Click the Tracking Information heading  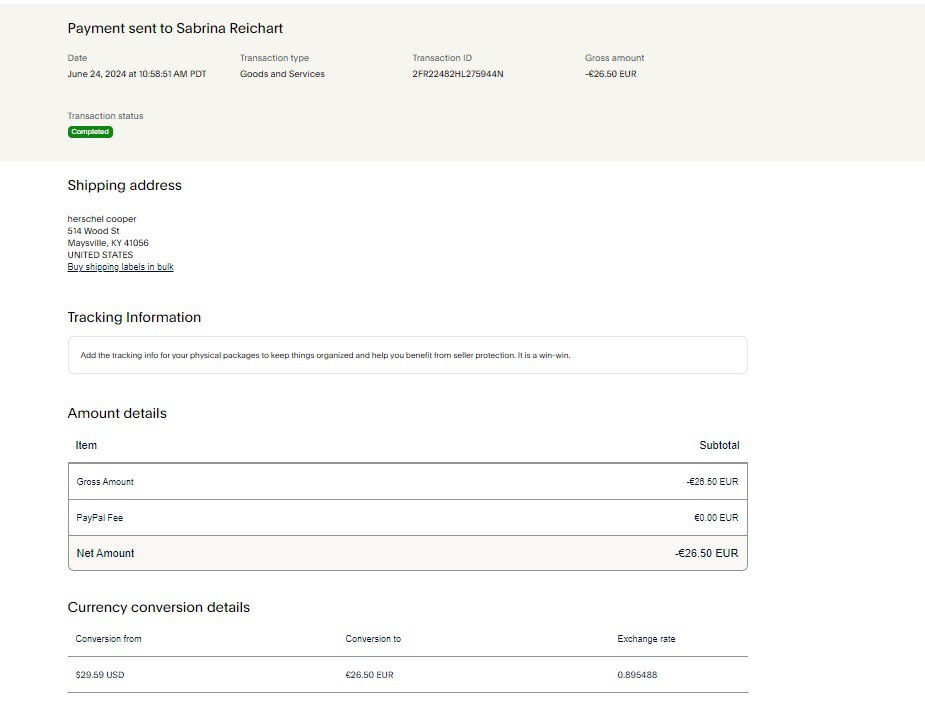(134, 317)
